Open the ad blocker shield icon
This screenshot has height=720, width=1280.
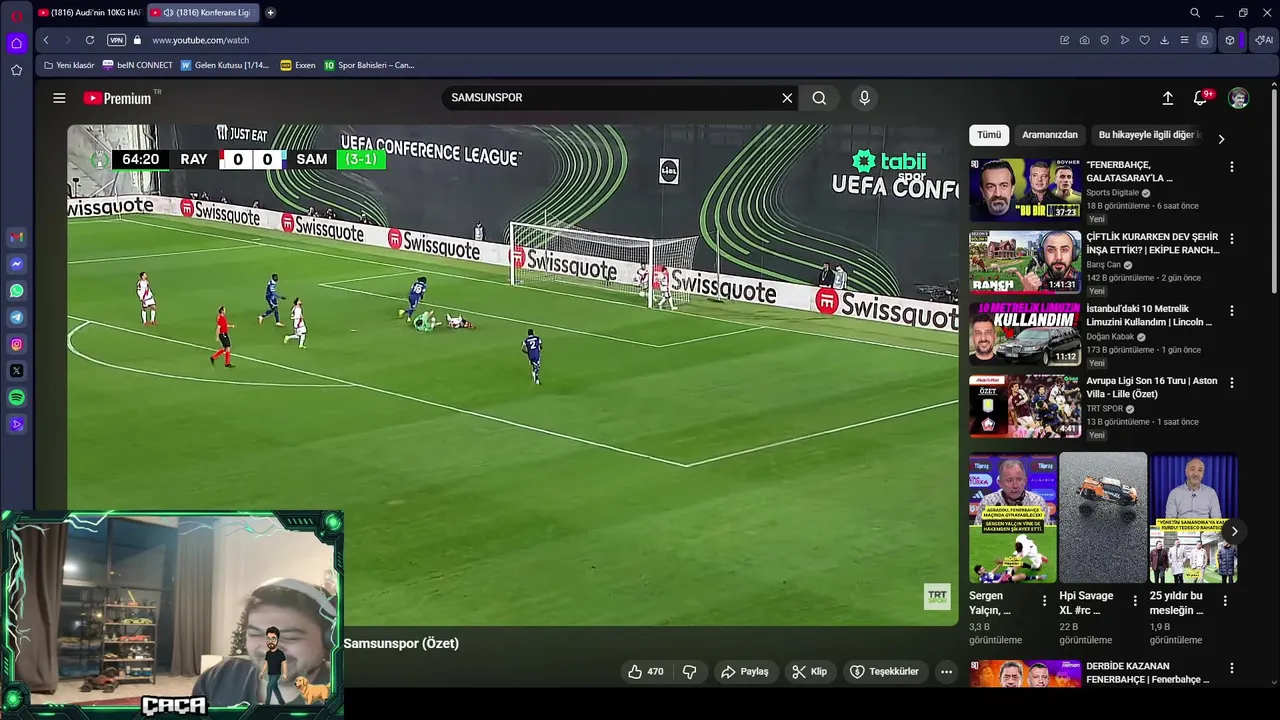coord(1105,40)
